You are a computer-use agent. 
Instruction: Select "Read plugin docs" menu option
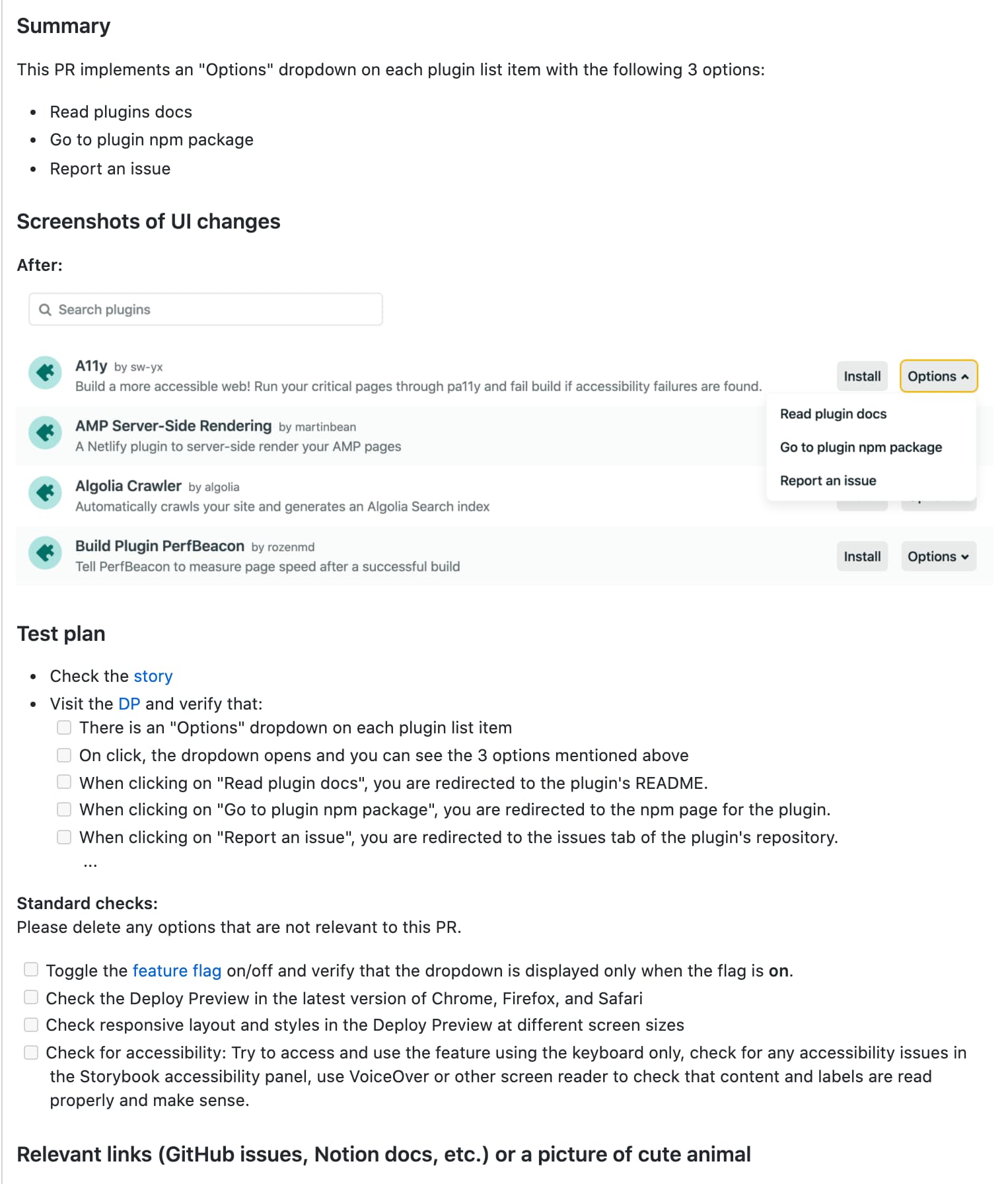pos(833,414)
